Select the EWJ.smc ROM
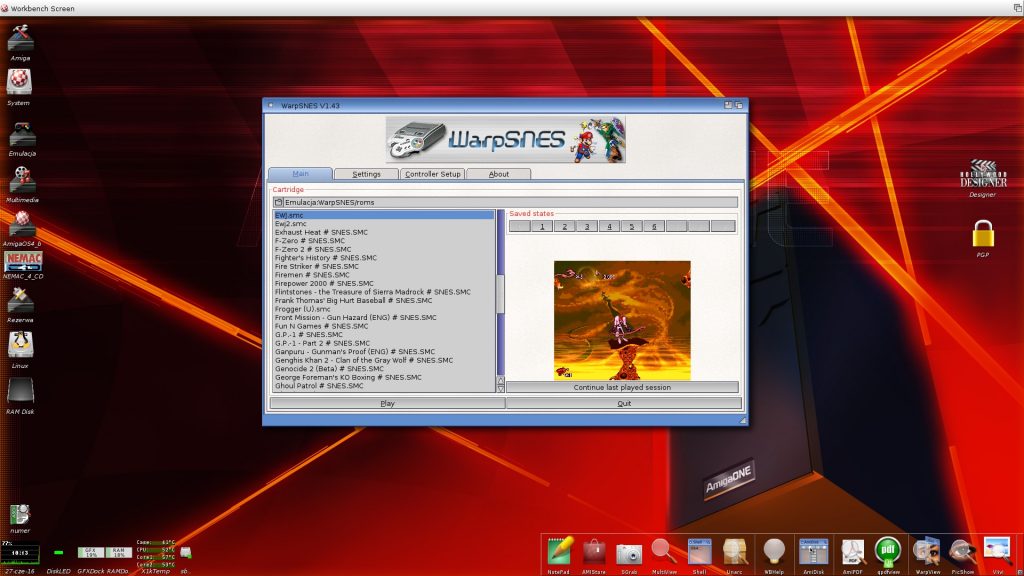 tap(384, 215)
